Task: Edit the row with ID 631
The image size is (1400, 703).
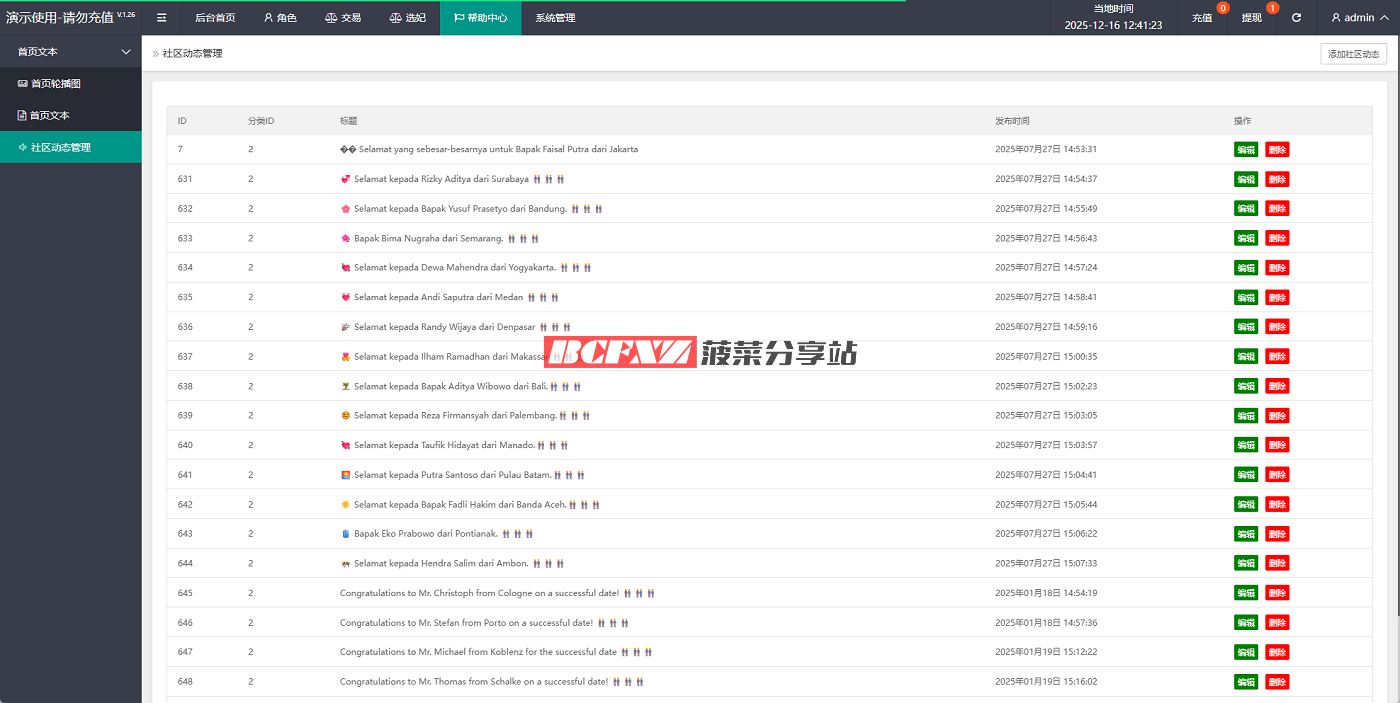Action: click(x=1245, y=179)
